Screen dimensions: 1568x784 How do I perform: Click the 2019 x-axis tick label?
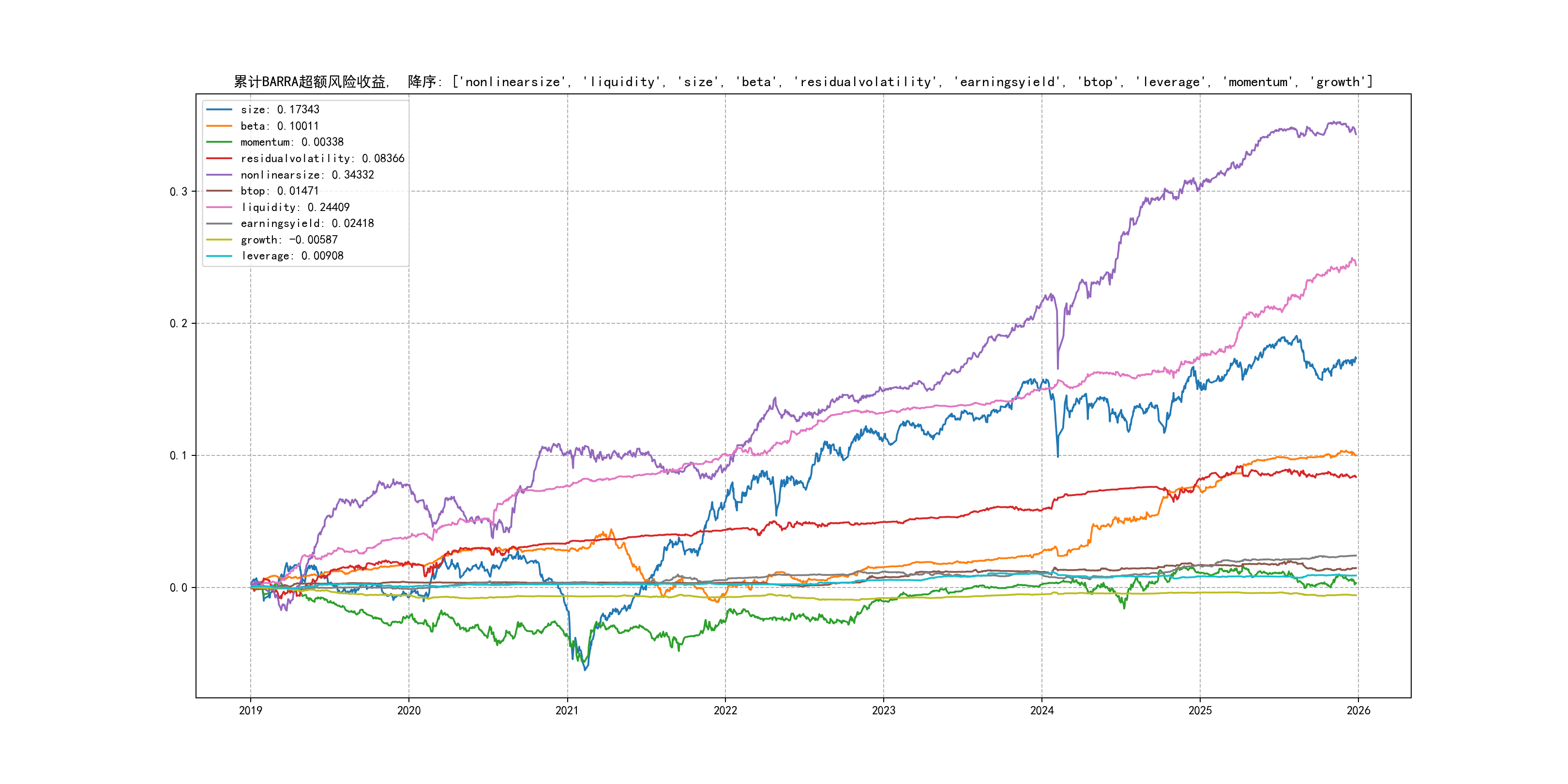pos(250,710)
